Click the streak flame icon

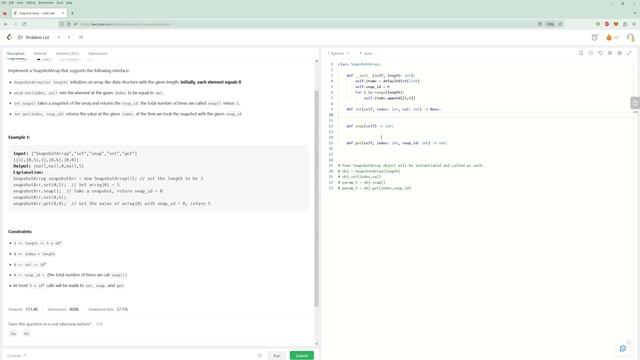609,38
